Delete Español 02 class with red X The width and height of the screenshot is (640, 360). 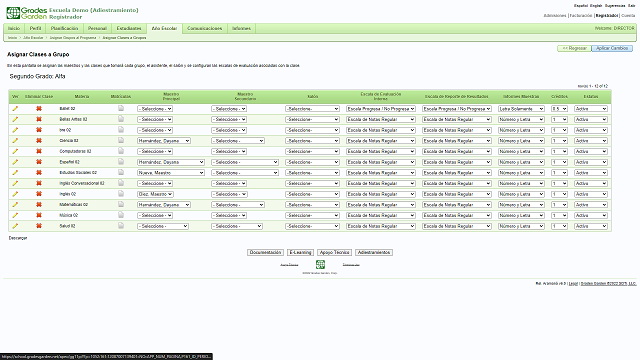point(39,162)
